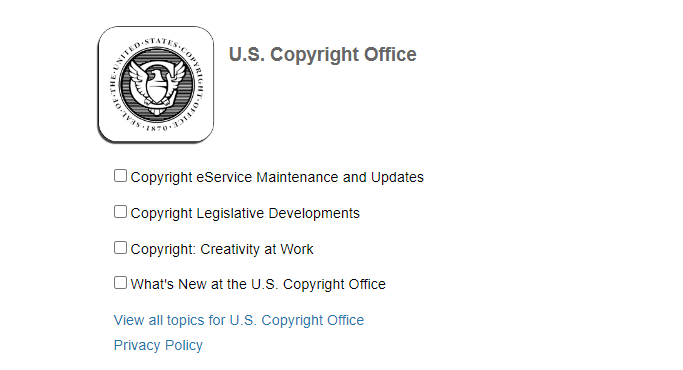Click the 'Copyright: Creativity at Work' label text
683x370 pixels.
222,249
